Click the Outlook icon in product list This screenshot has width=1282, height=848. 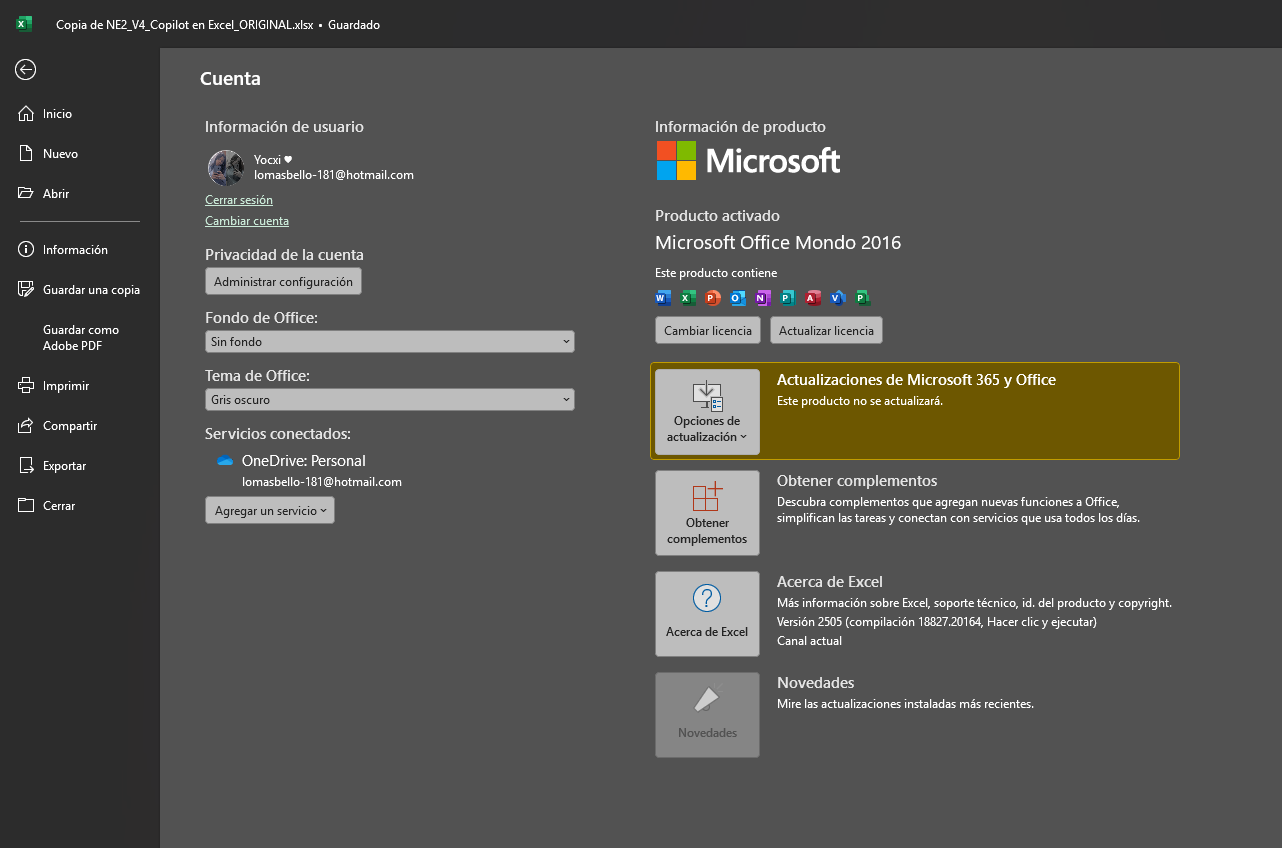(x=737, y=298)
